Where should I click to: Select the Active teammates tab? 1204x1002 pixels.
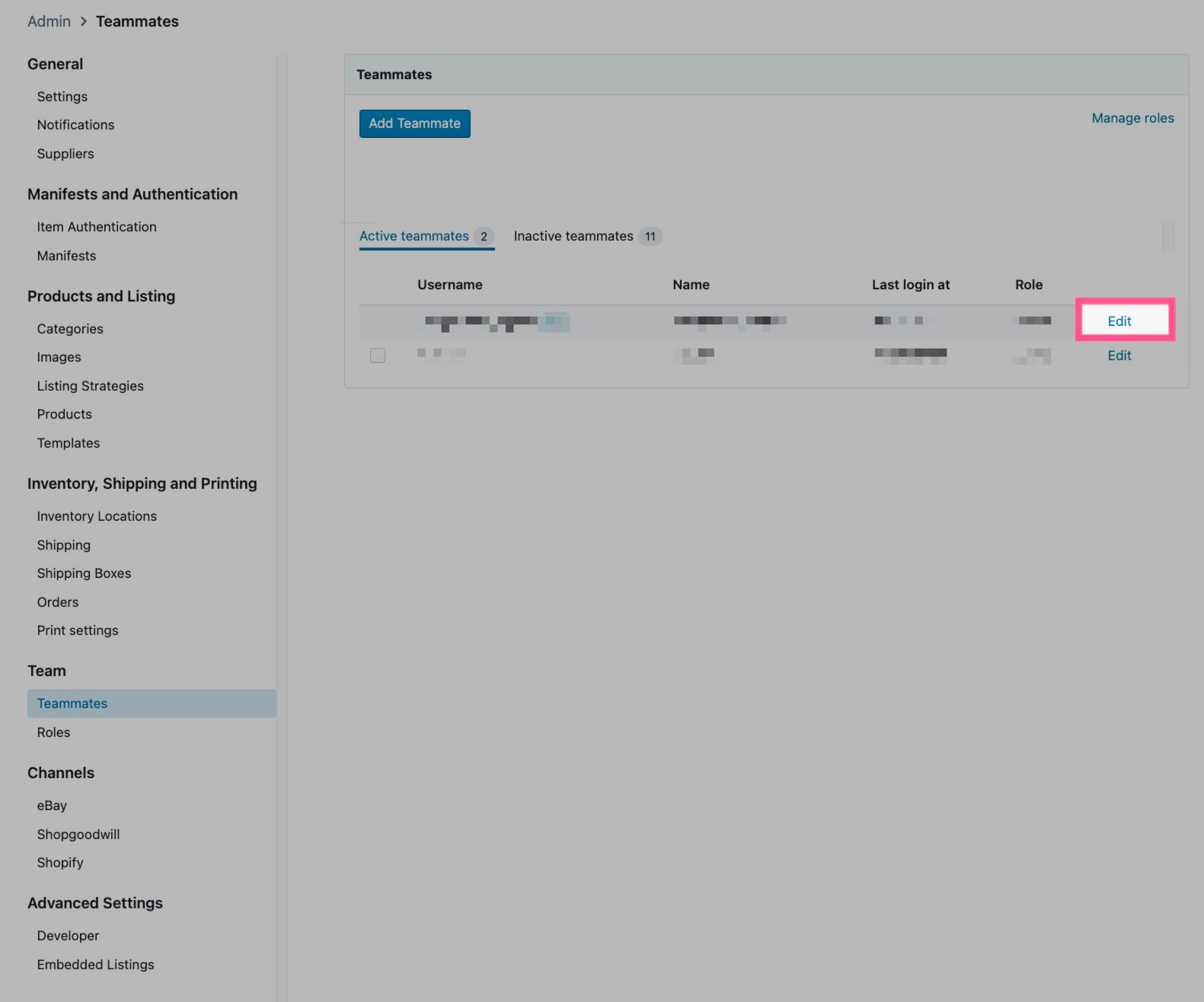414,236
